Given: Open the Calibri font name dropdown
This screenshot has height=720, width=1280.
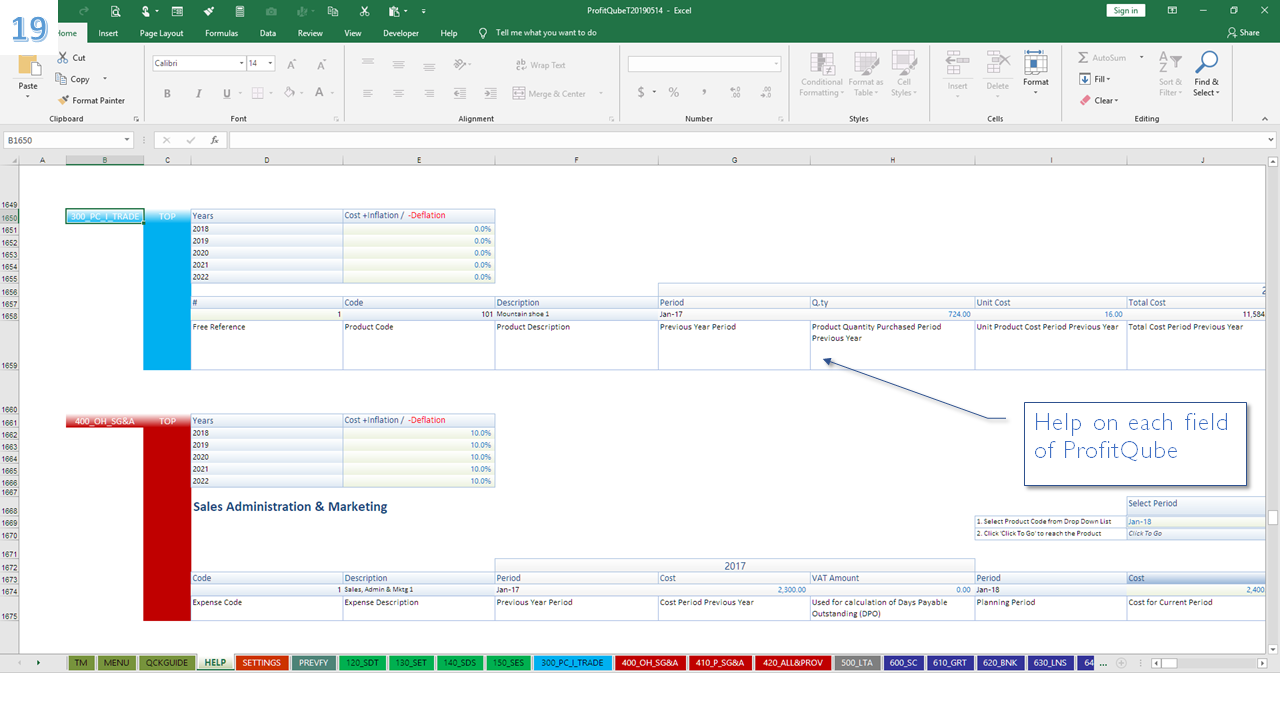Looking at the screenshot, I should 241,64.
